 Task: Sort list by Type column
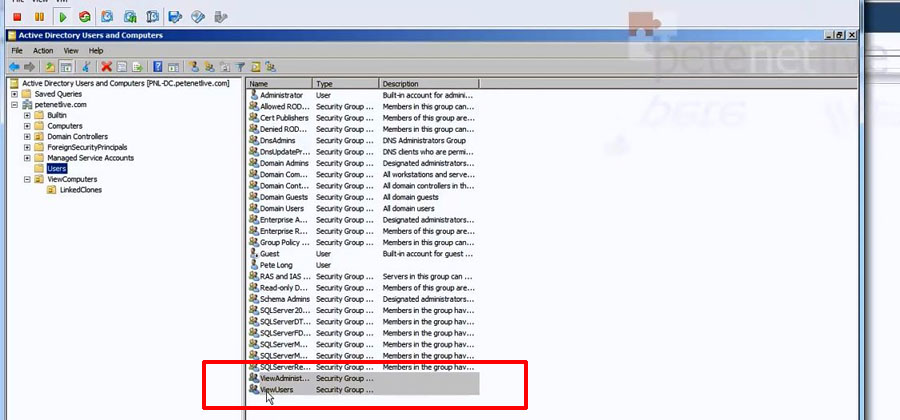click(346, 84)
